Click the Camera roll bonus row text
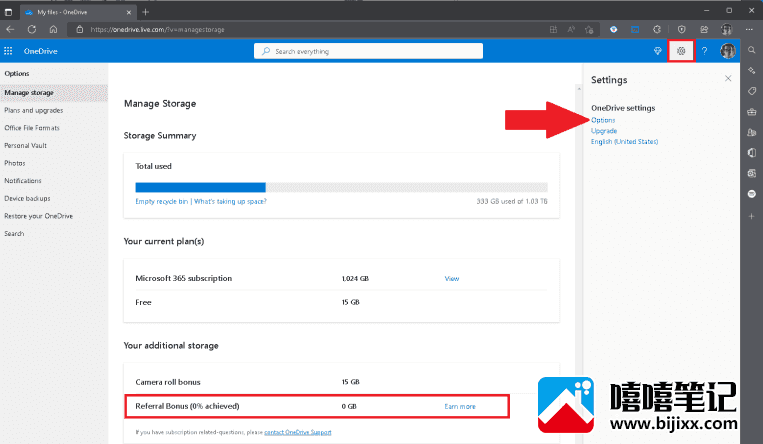Image resolution: width=763 pixels, height=444 pixels. (168, 382)
